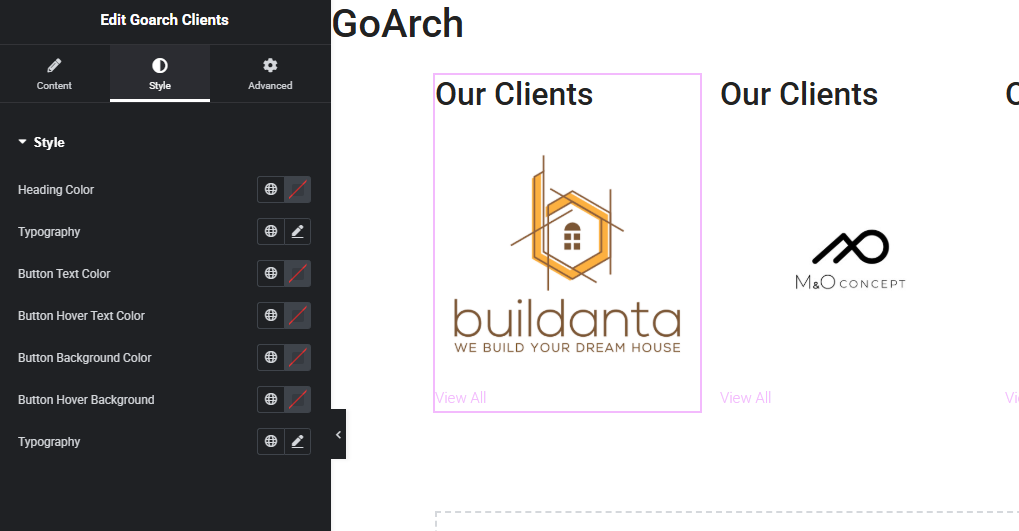The width and height of the screenshot is (1019, 531).
Task: Click View All link under buildanta
Action: [461, 398]
